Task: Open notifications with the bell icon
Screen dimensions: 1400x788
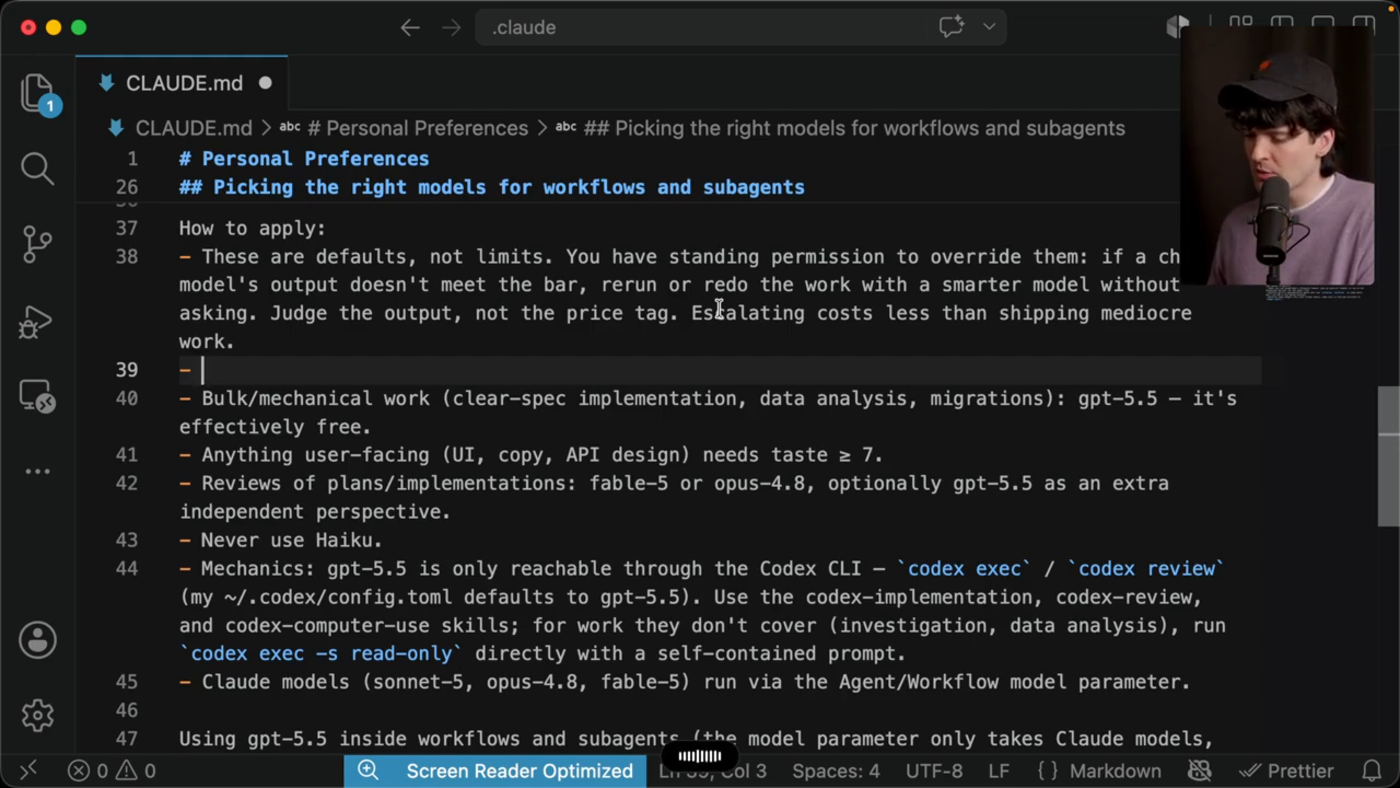Action: tap(1372, 771)
